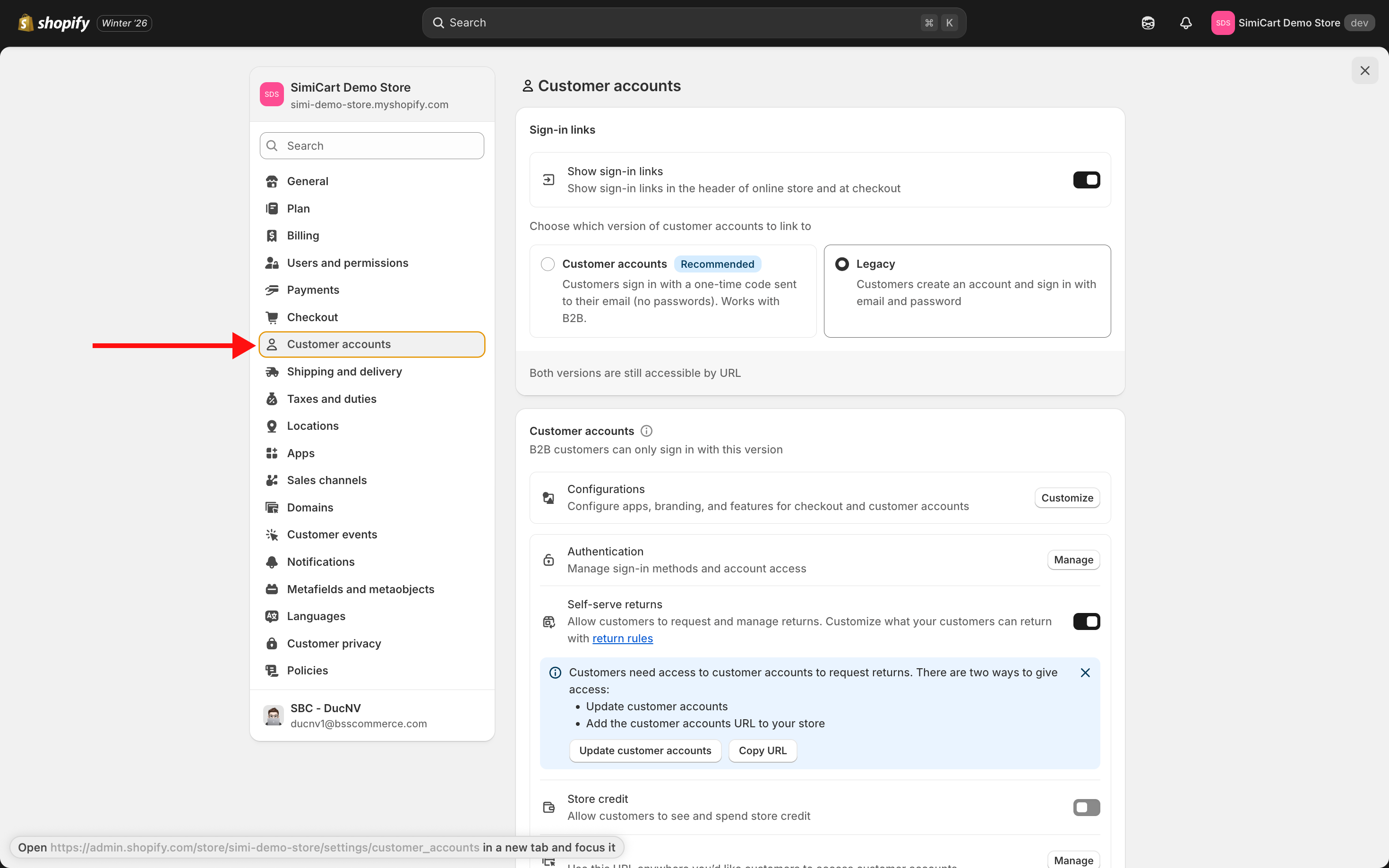Open Taxes and duties settings
Image resolution: width=1389 pixels, height=868 pixels.
point(331,399)
